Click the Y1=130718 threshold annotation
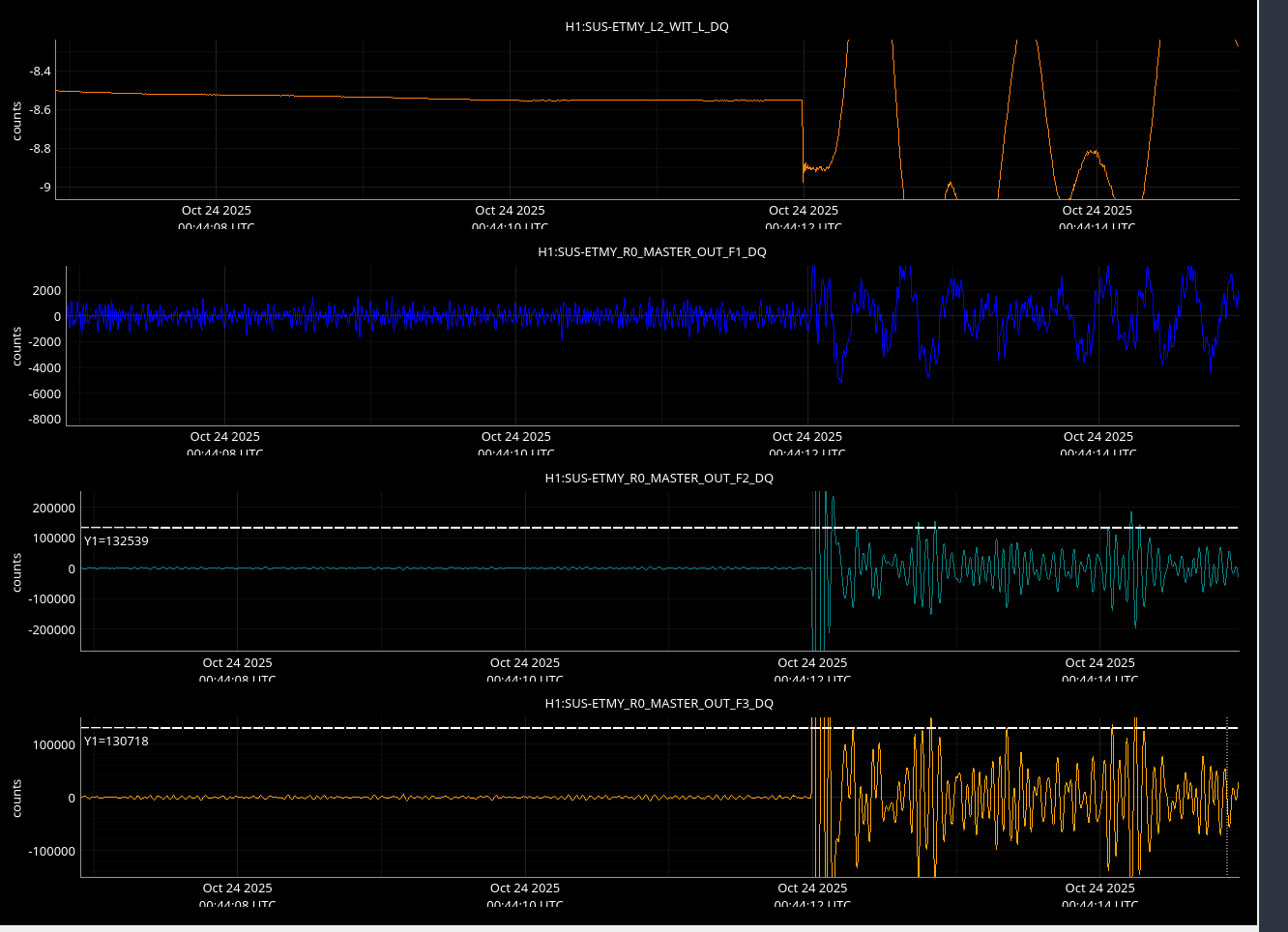The width and height of the screenshot is (1288, 932). pyautogui.click(x=116, y=742)
